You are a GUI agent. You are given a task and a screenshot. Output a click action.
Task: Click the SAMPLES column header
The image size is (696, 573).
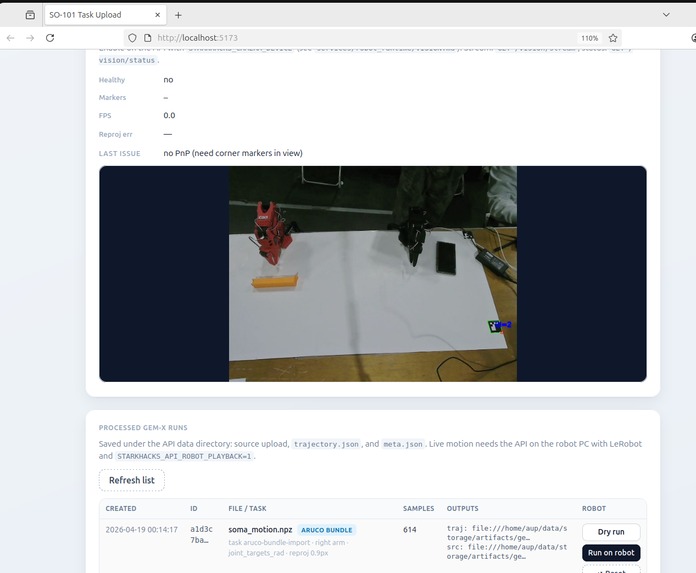[x=419, y=509]
